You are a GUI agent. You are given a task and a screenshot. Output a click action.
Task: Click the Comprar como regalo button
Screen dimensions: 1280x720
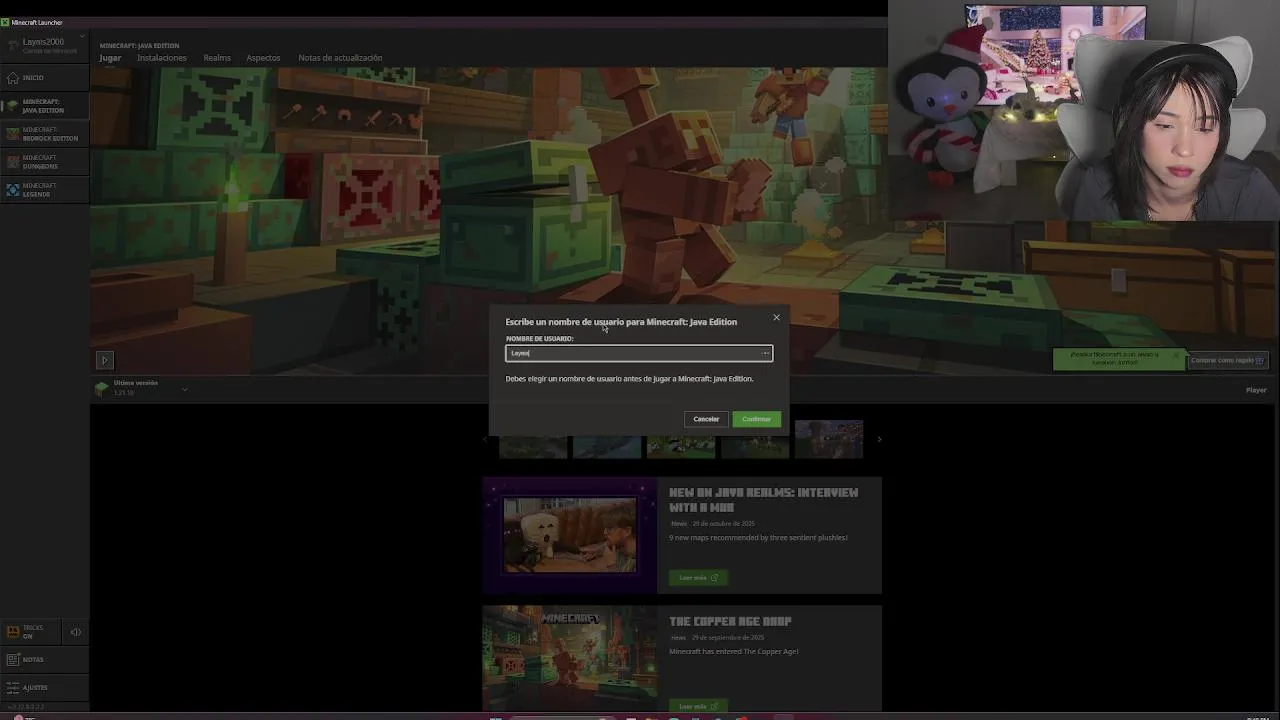coord(1227,360)
